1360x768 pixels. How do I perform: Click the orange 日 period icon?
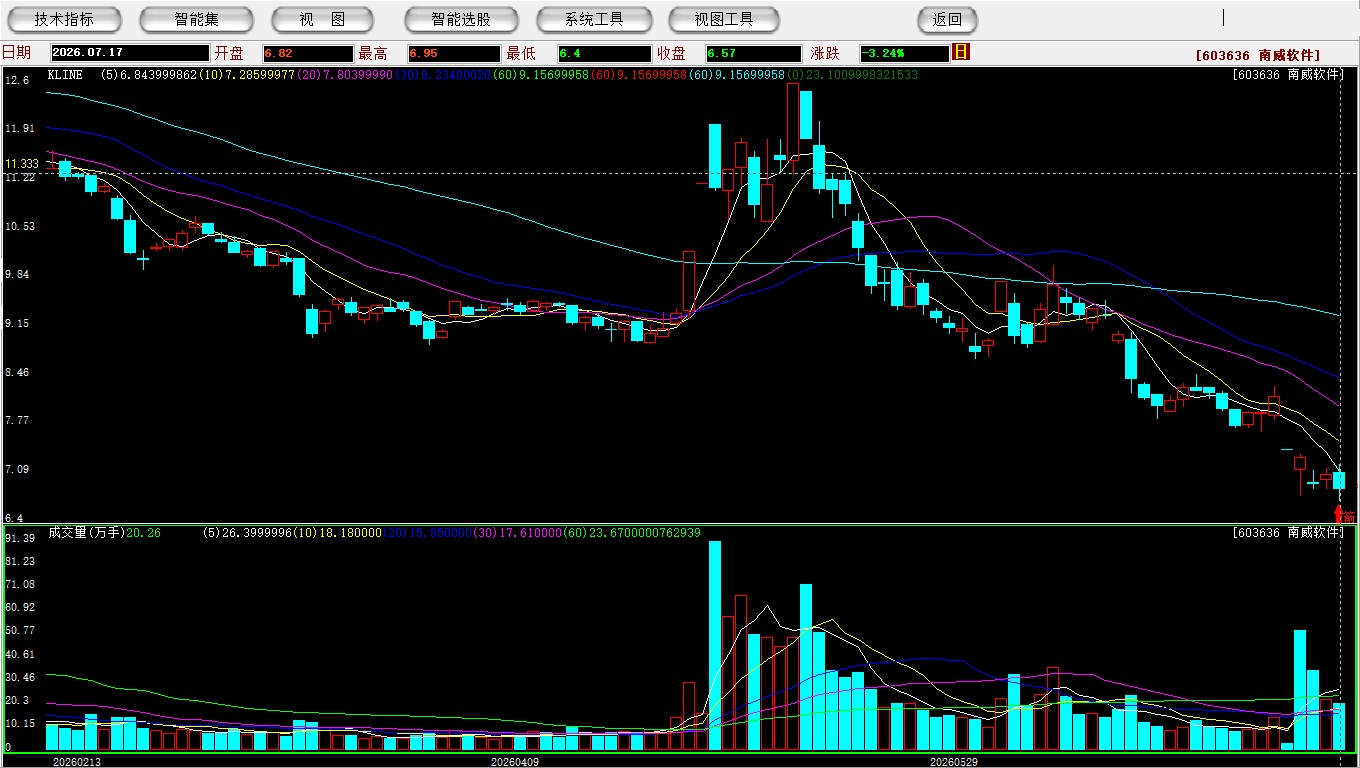[962, 52]
